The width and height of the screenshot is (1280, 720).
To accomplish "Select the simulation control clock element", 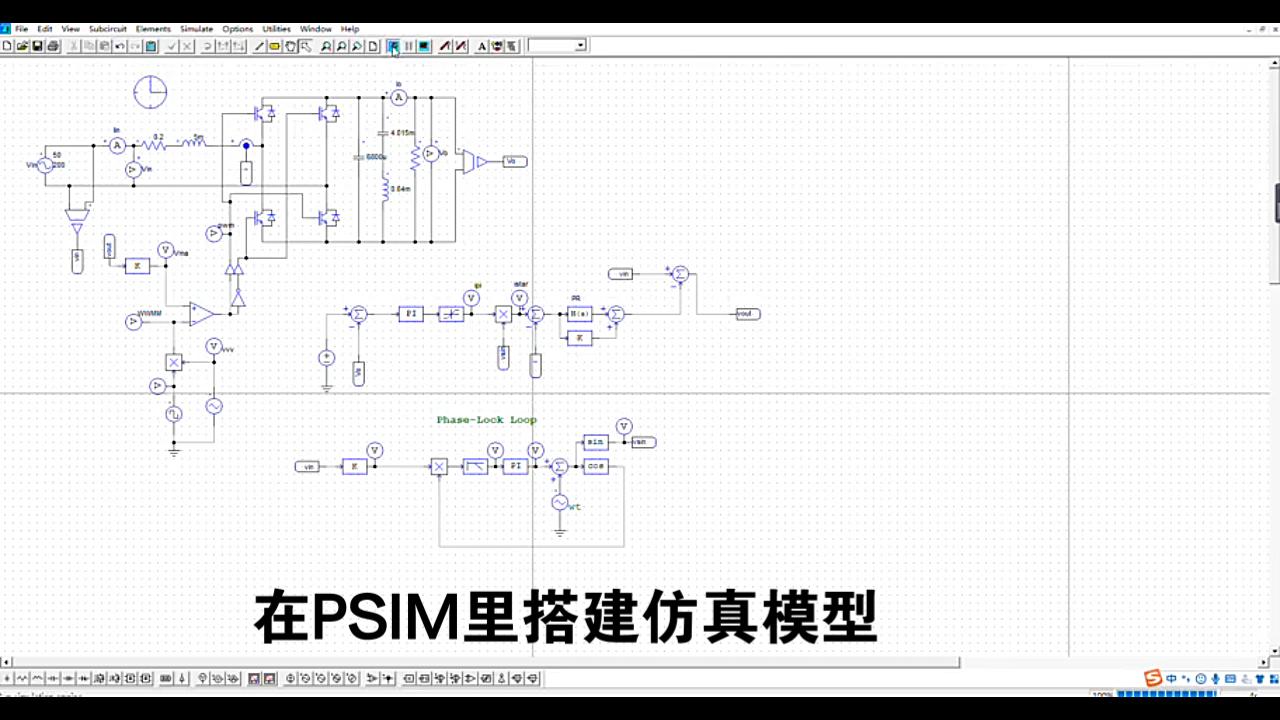I will click(150, 91).
